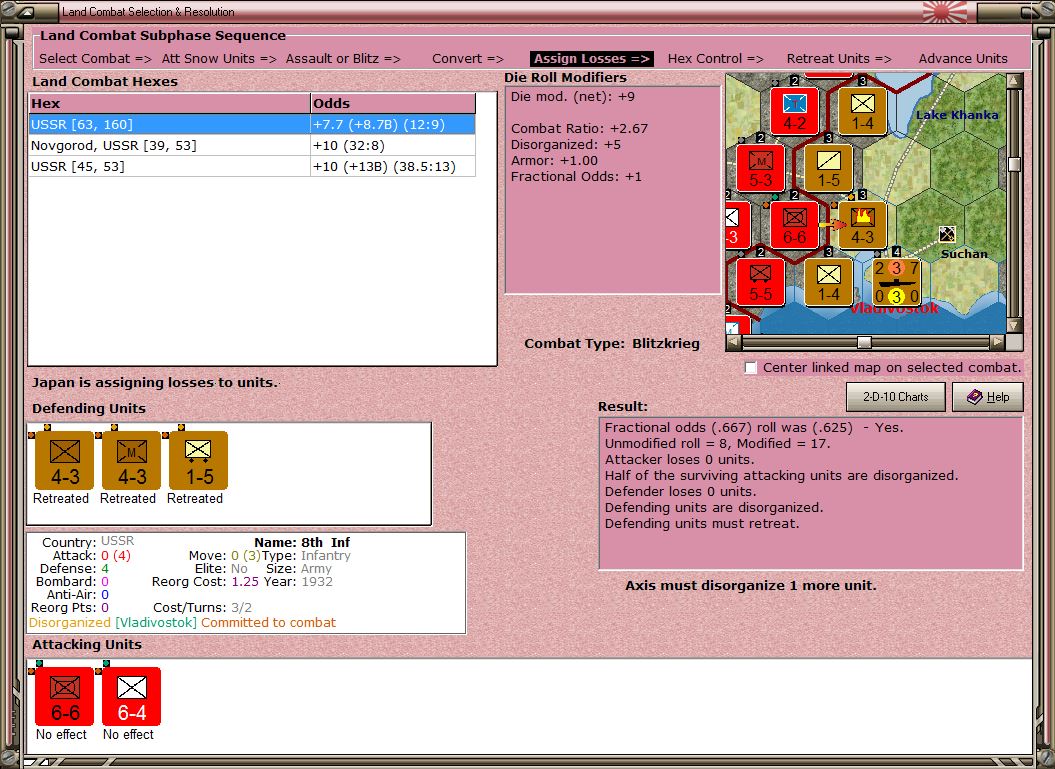This screenshot has width=1055, height=769.
Task: Click 1-5 brown unit on map
Action: coord(829,168)
